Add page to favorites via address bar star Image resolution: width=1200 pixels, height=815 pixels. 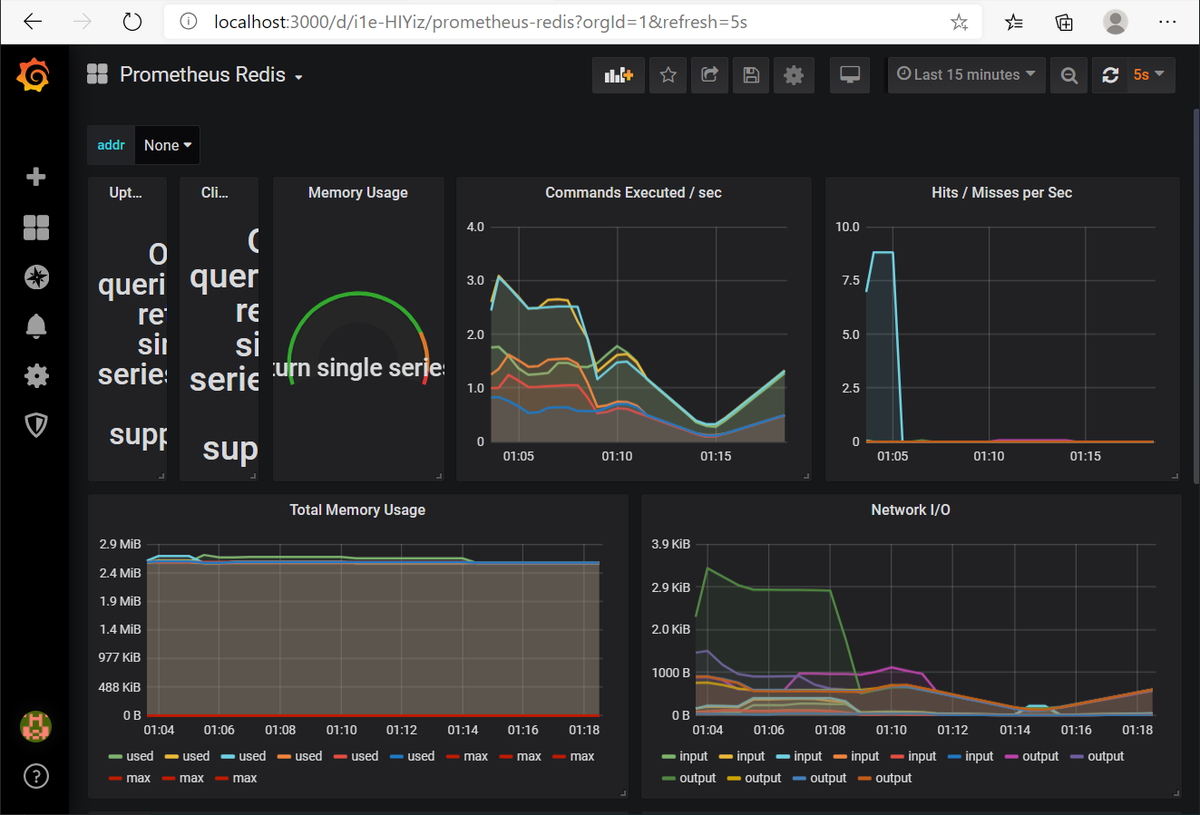click(959, 22)
